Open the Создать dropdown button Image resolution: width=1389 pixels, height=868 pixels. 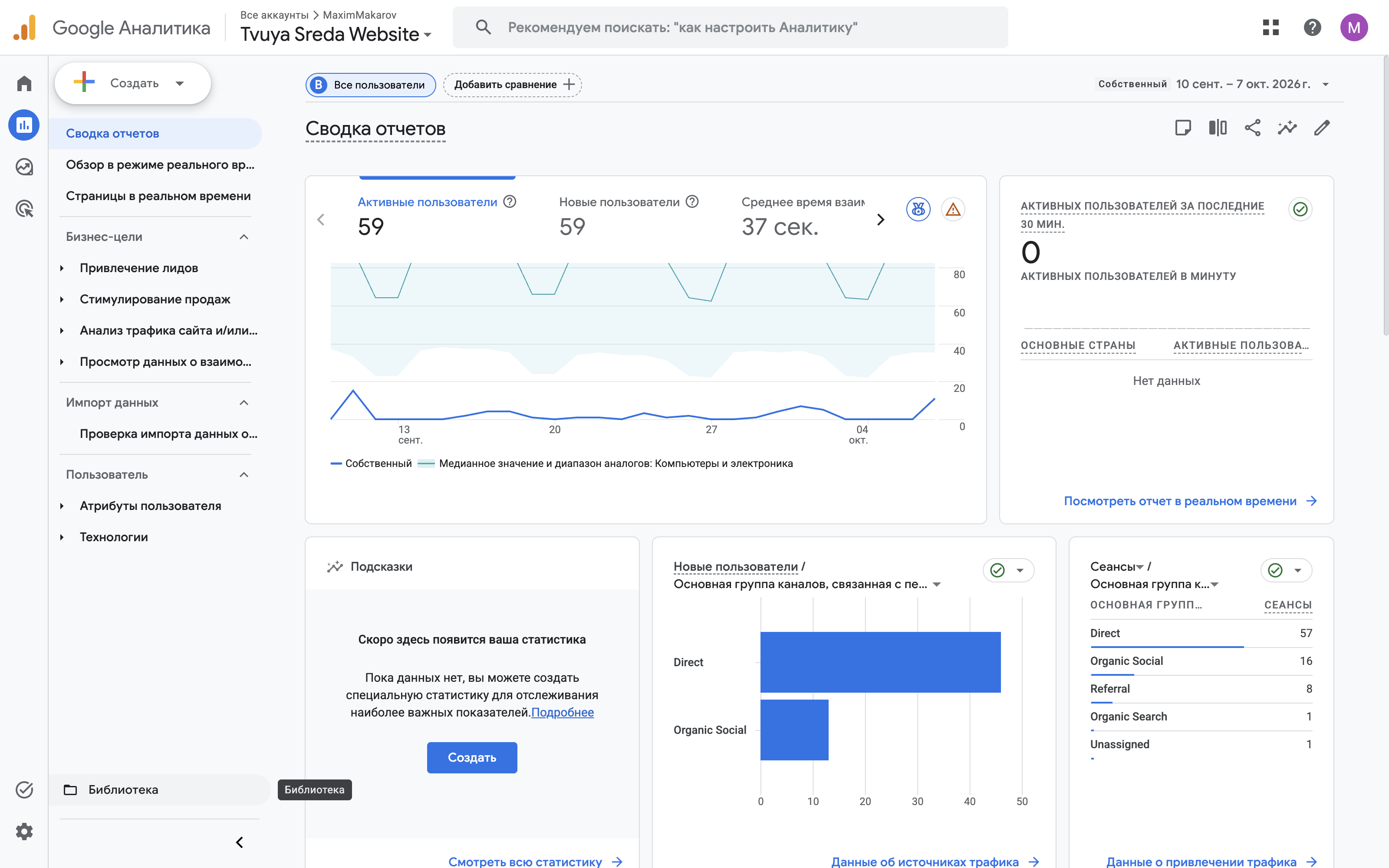point(132,83)
